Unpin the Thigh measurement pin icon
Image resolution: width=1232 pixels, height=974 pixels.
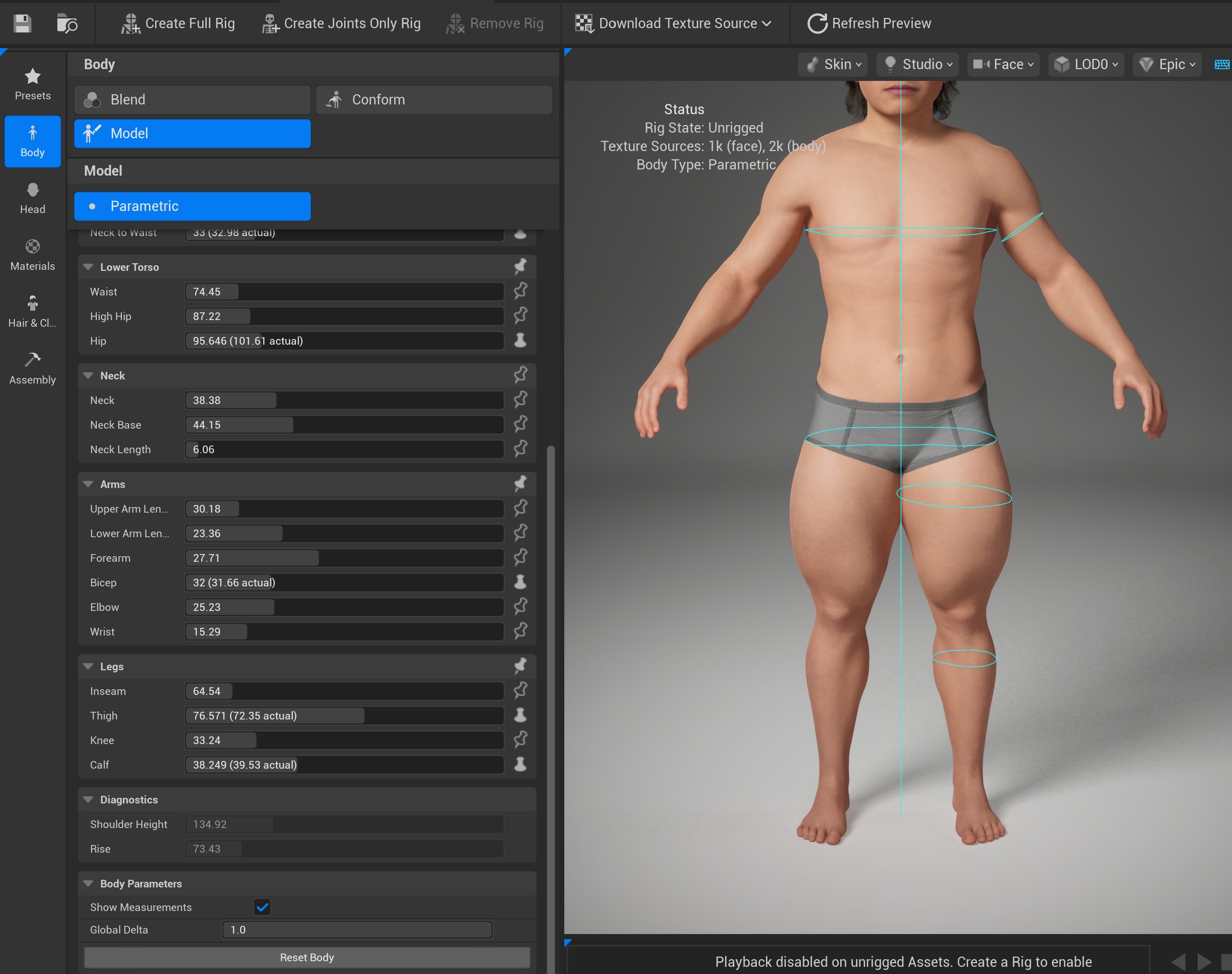(520, 715)
